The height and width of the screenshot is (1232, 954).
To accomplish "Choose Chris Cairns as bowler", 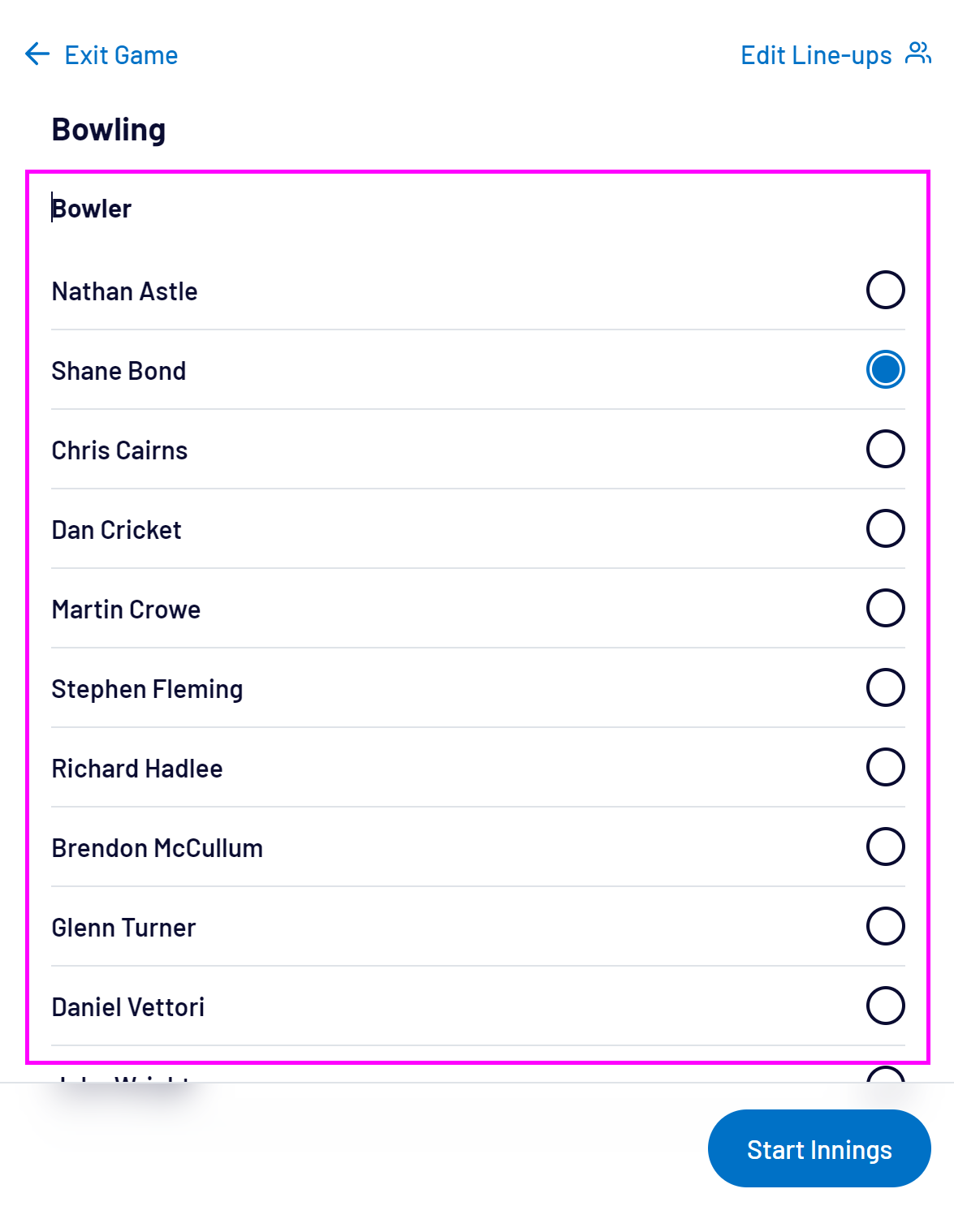I will pos(885,449).
